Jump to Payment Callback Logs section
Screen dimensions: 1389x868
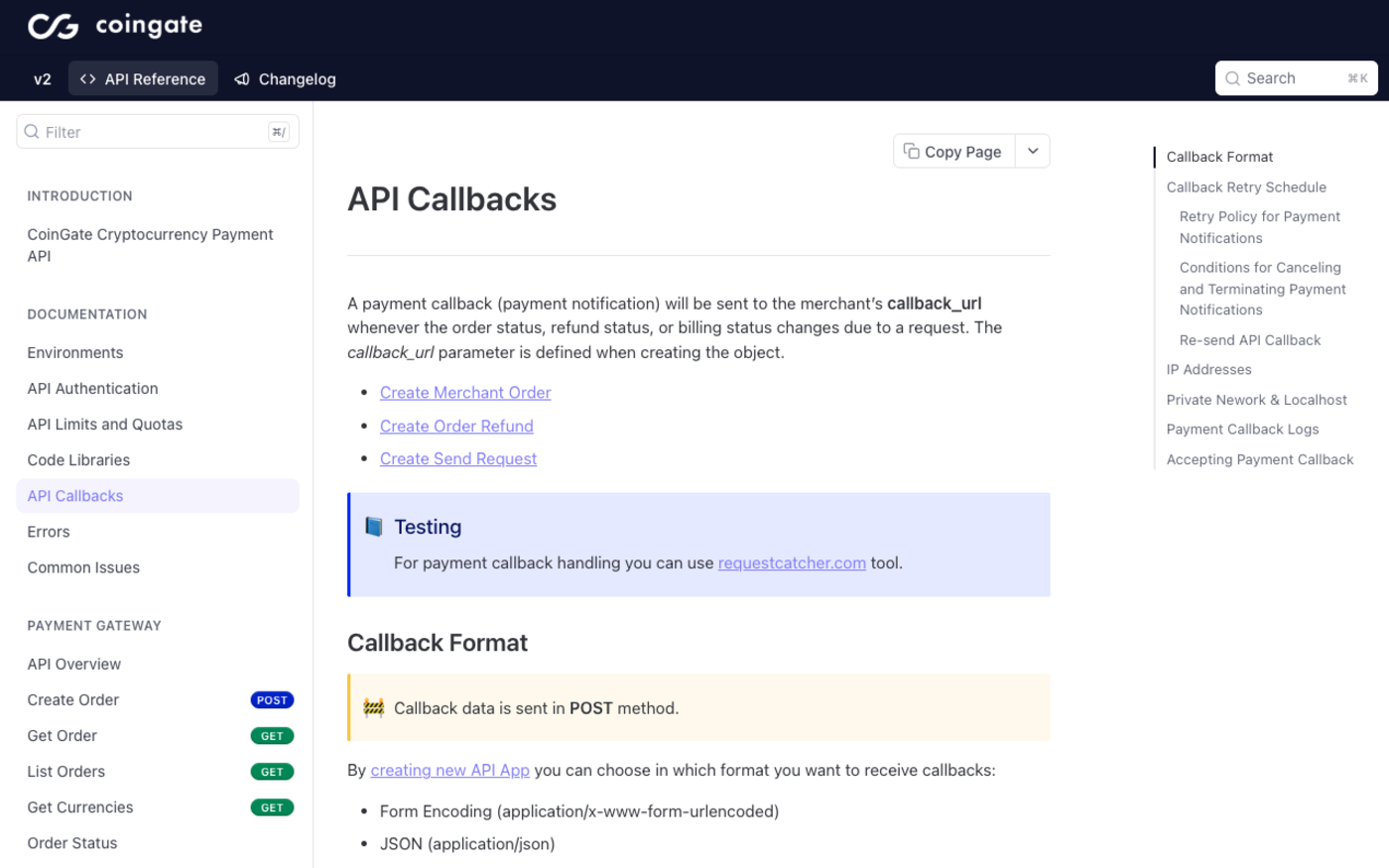(1243, 430)
